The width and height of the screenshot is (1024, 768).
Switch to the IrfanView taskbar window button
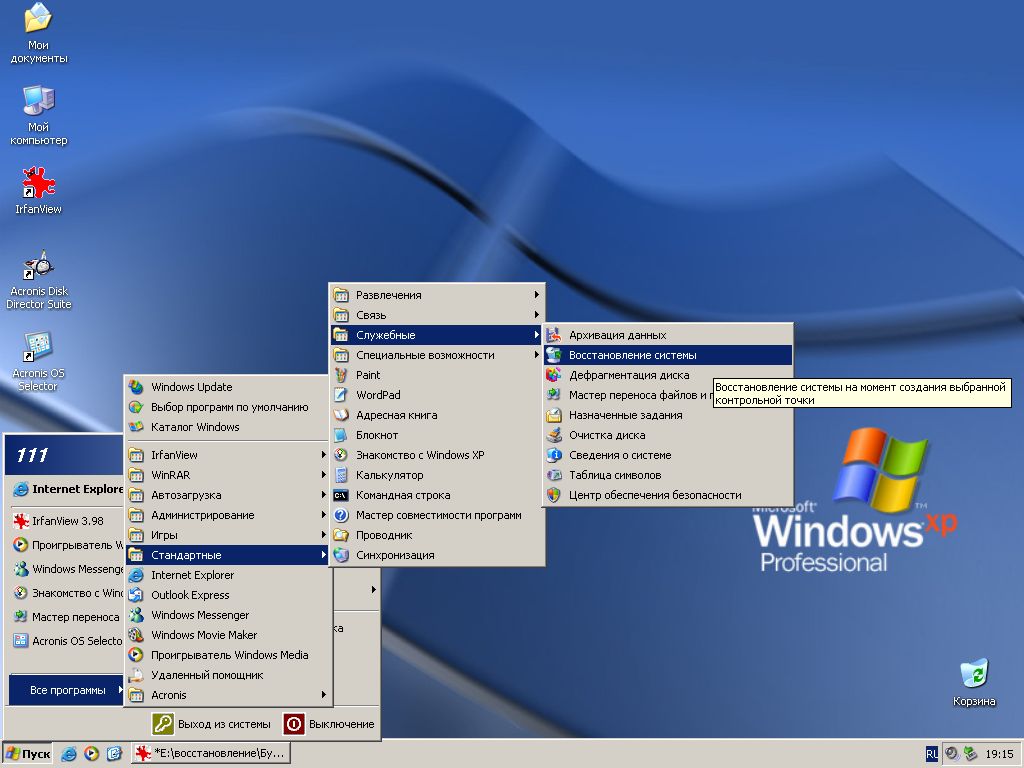212,753
